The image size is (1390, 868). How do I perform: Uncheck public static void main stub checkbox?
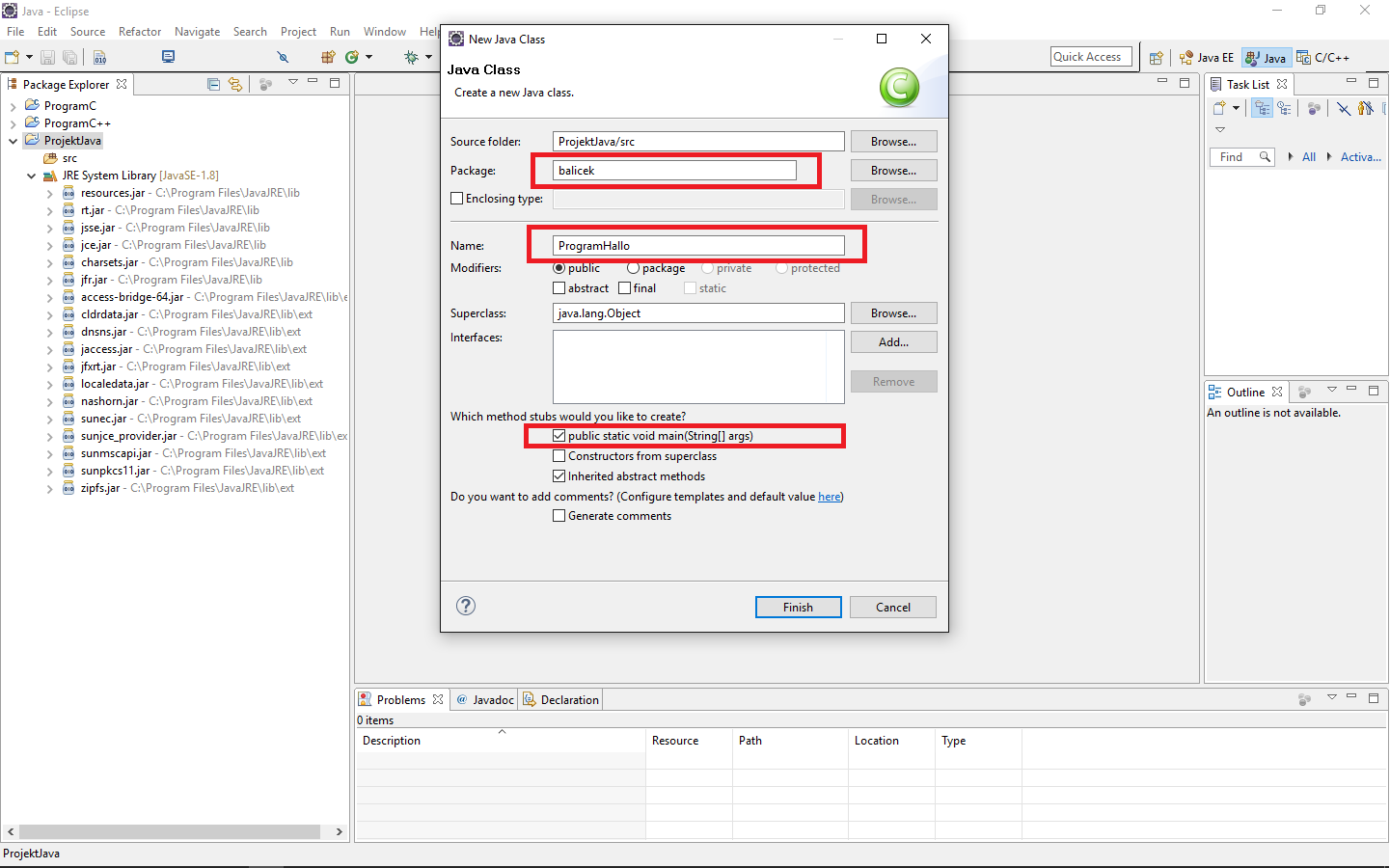coord(559,436)
